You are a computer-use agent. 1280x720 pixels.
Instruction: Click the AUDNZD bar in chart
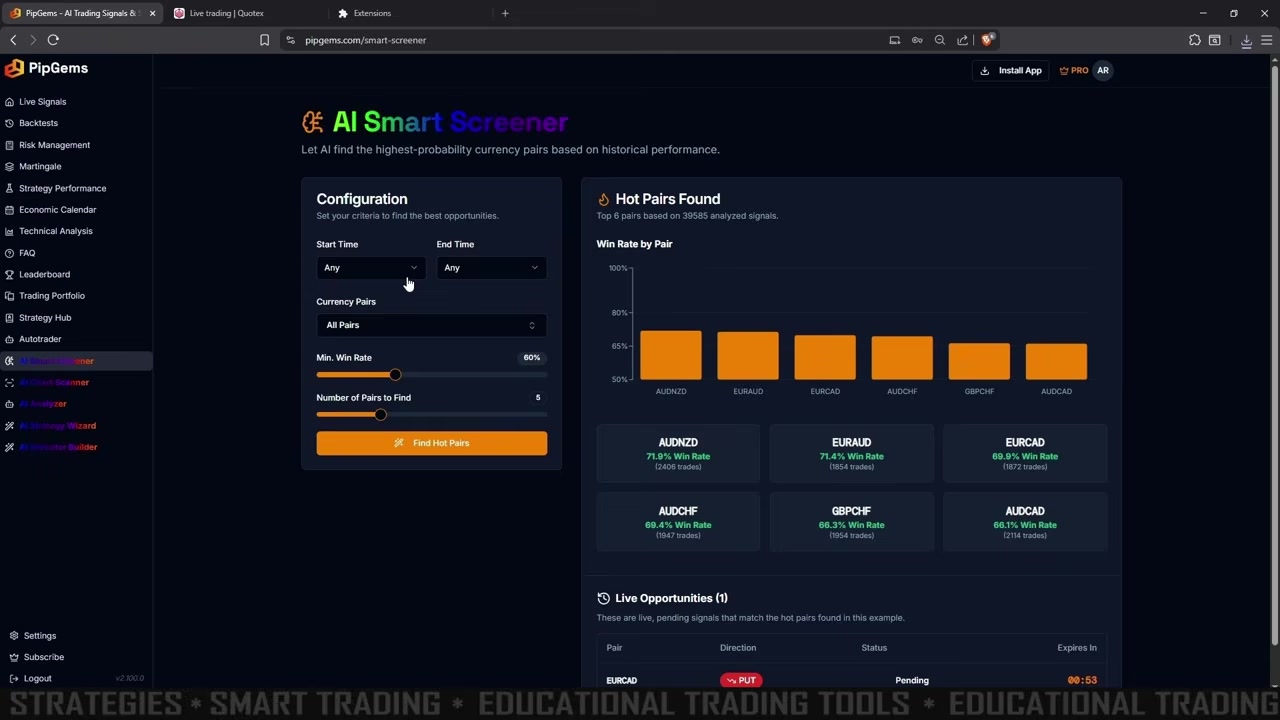tap(671, 355)
